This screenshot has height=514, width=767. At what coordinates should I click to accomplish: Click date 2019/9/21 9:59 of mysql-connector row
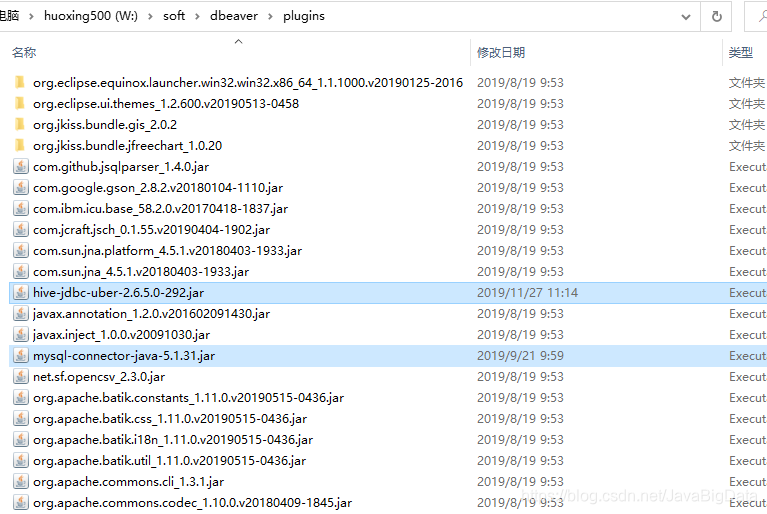520,356
